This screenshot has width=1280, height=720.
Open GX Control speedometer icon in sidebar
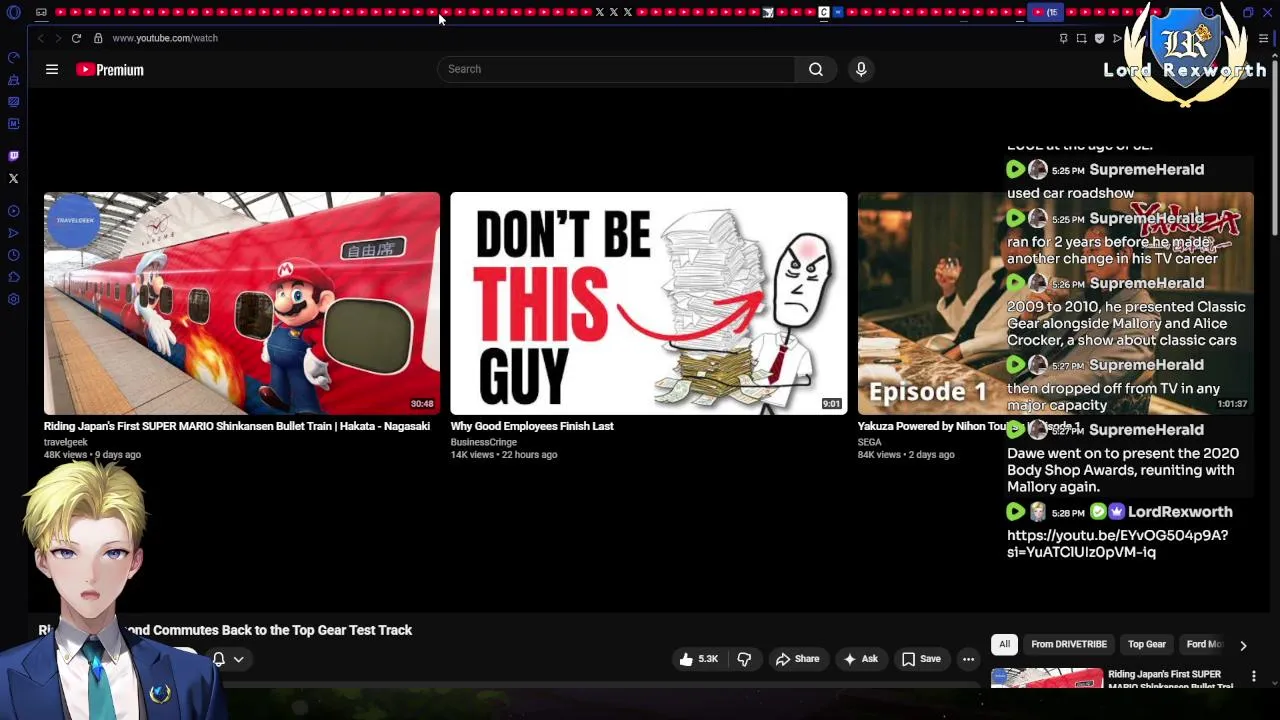click(x=13, y=57)
